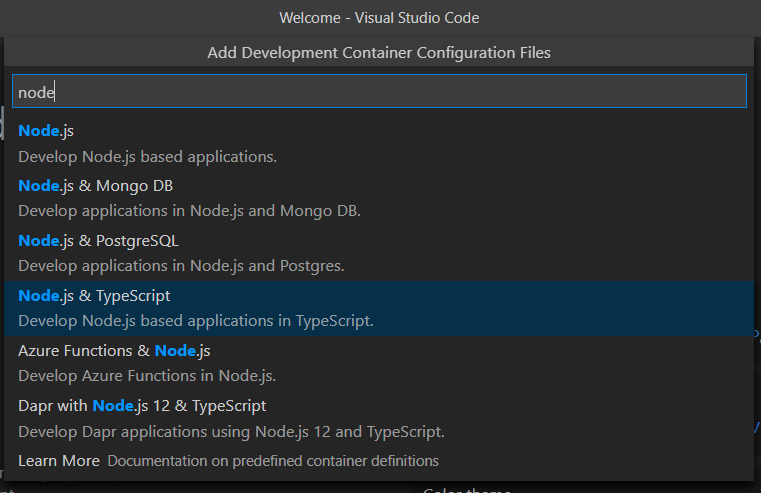Choose "Azure Functions & Node.js" option
Image resolution: width=761 pixels, height=493 pixels.
coord(379,363)
